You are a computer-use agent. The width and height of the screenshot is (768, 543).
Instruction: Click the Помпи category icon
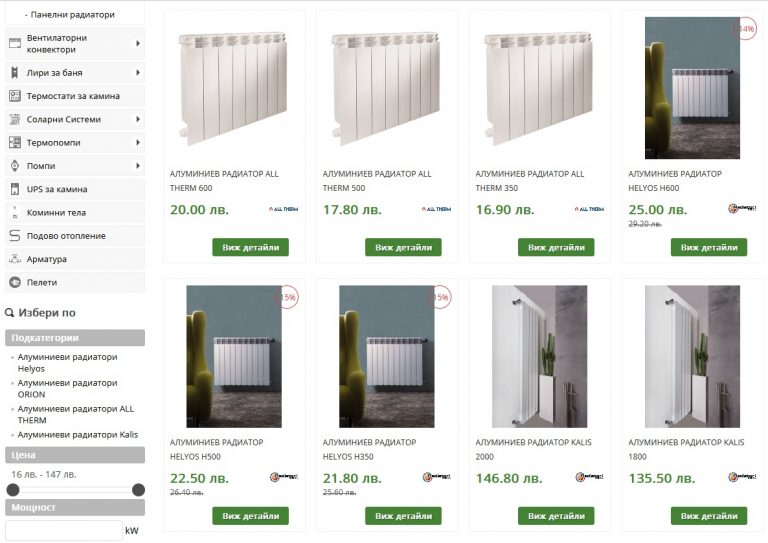[15, 166]
